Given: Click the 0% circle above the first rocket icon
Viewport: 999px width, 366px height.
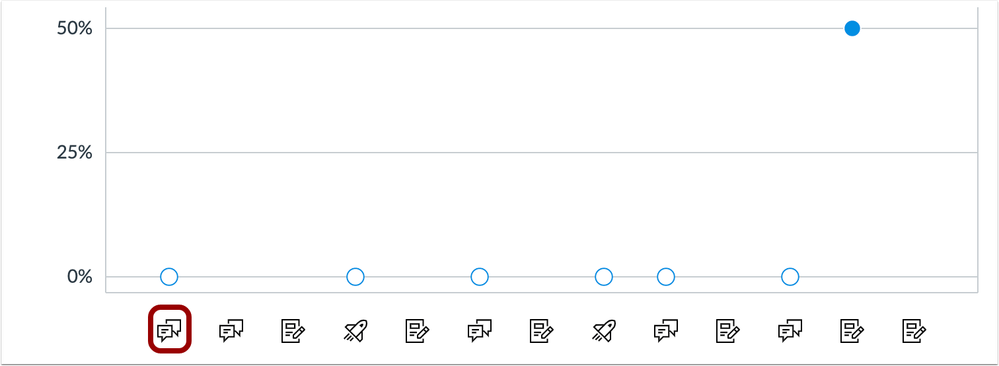Looking at the screenshot, I should click(355, 277).
